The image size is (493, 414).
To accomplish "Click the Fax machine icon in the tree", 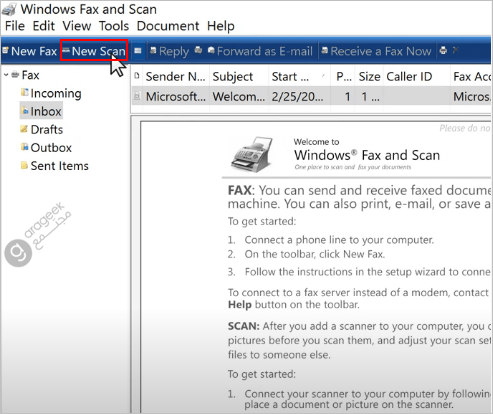I will (x=15, y=74).
